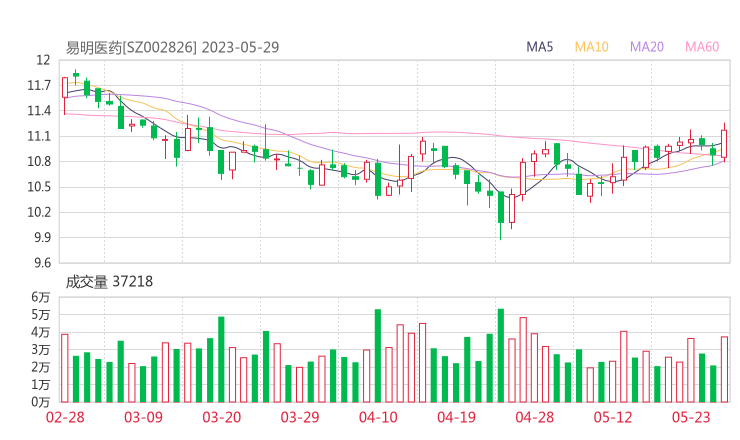This screenshot has width=740, height=440.
Task: Select the 04-28 date label
Action: click(x=534, y=417)
